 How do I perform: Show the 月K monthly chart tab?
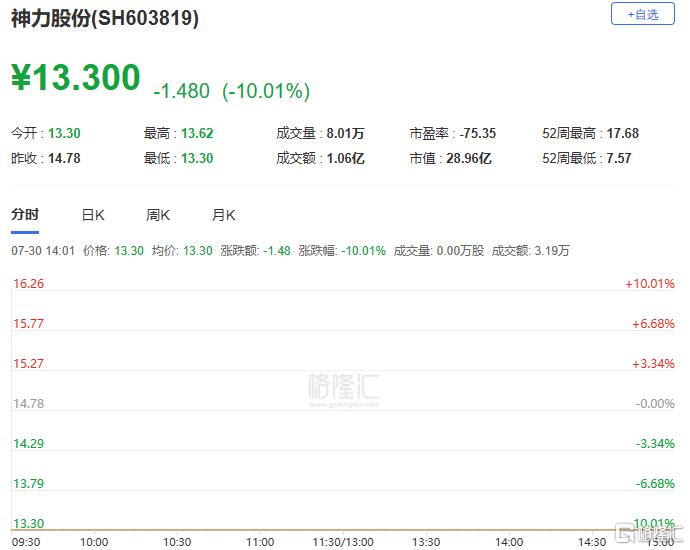(x=223, y=215)
